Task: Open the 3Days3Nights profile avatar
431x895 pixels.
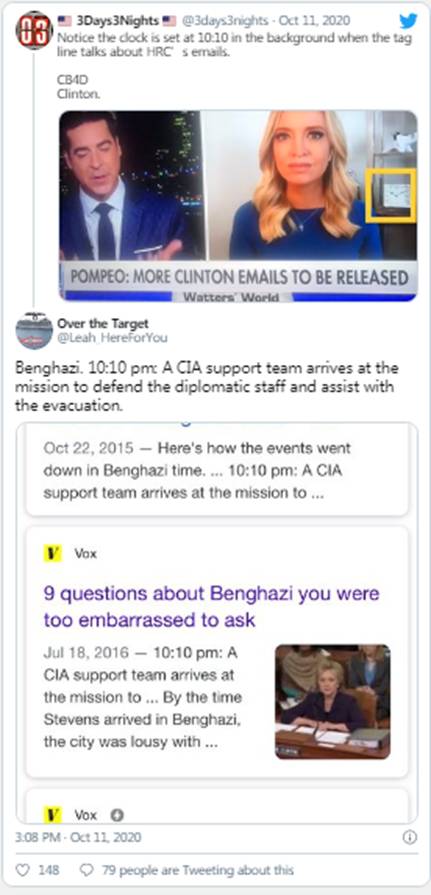Action: click(x=34, y=29)
